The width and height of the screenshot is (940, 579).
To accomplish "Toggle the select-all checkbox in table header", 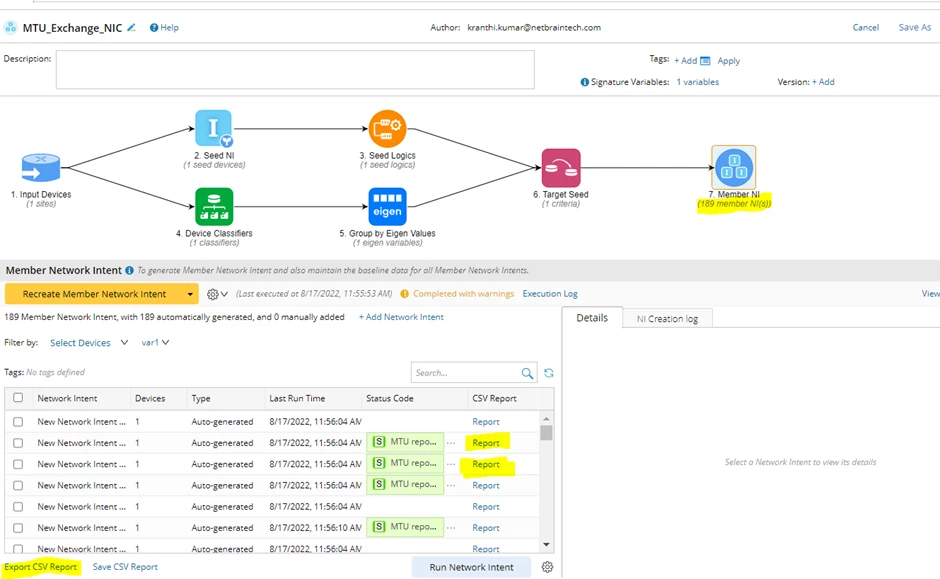I will point(18,397).
